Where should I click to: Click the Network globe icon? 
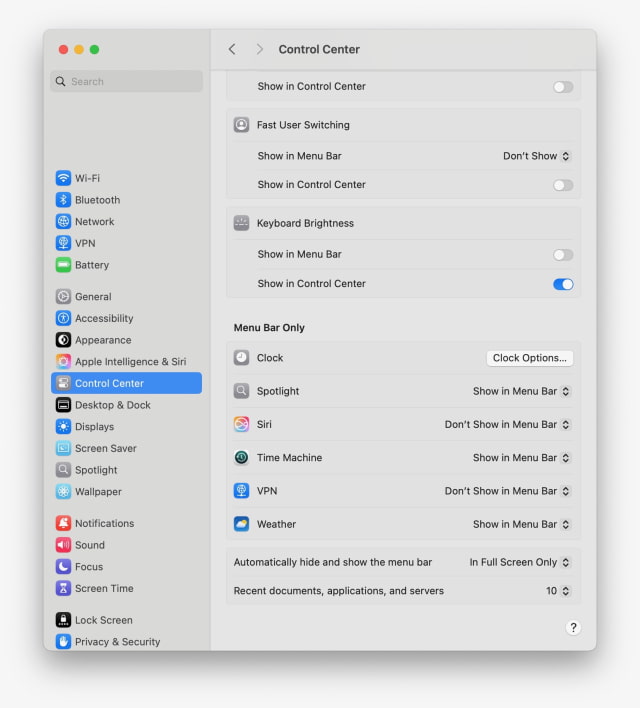(63, 221)
